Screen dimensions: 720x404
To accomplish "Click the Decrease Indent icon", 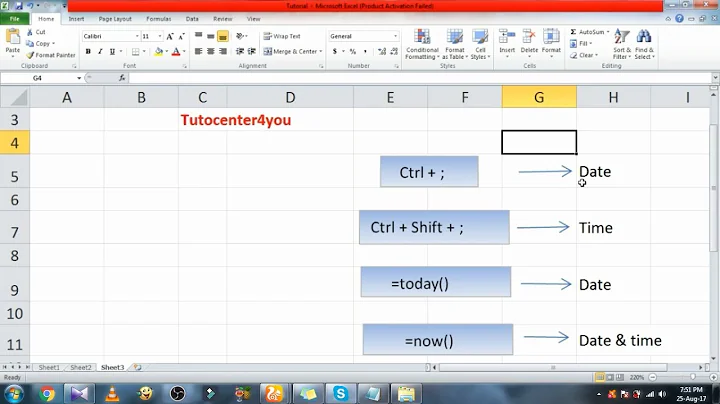I will [x=240, y=51].
